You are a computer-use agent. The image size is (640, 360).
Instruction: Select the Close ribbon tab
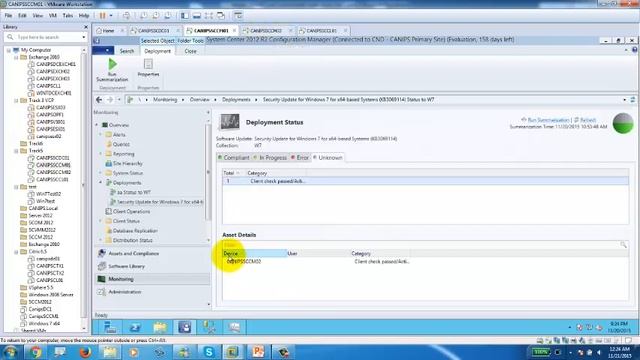pyautogui.click(x=190, y=51)
